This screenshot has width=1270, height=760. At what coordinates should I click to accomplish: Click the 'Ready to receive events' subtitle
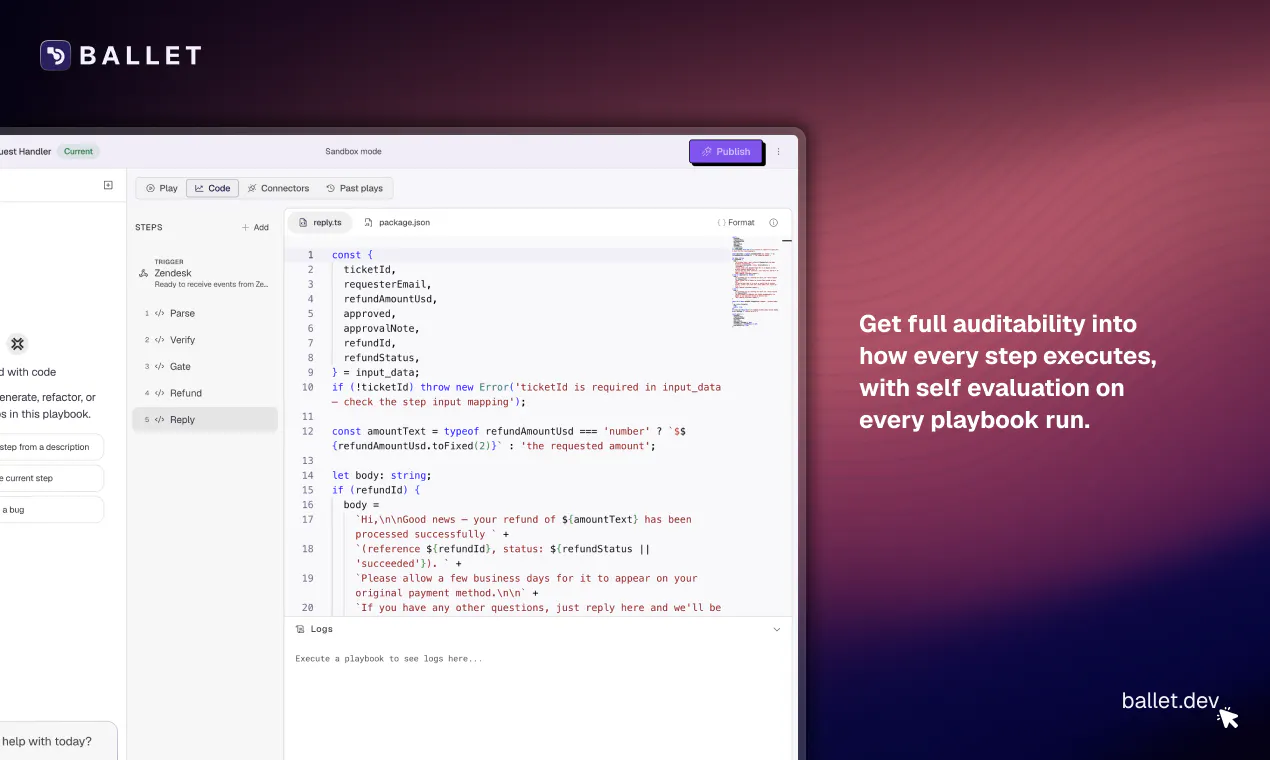(211, 284)
